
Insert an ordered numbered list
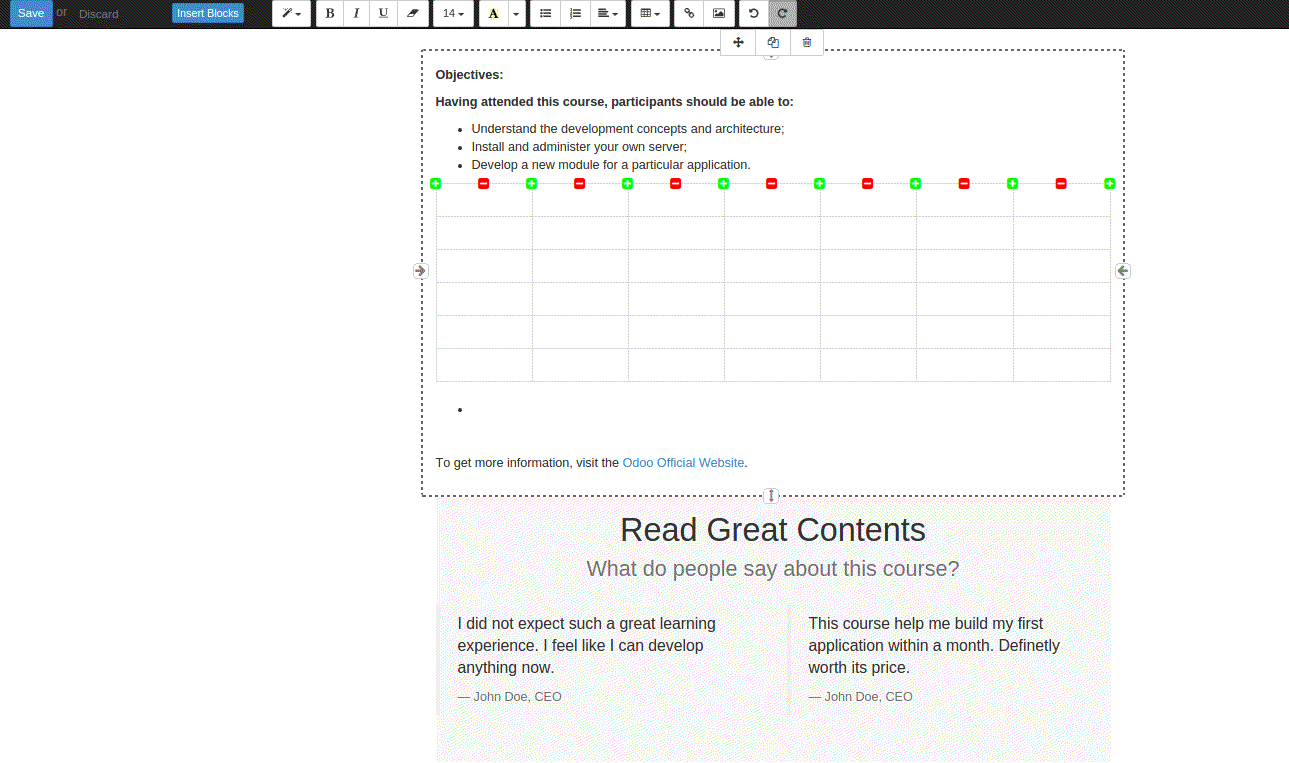575,14
